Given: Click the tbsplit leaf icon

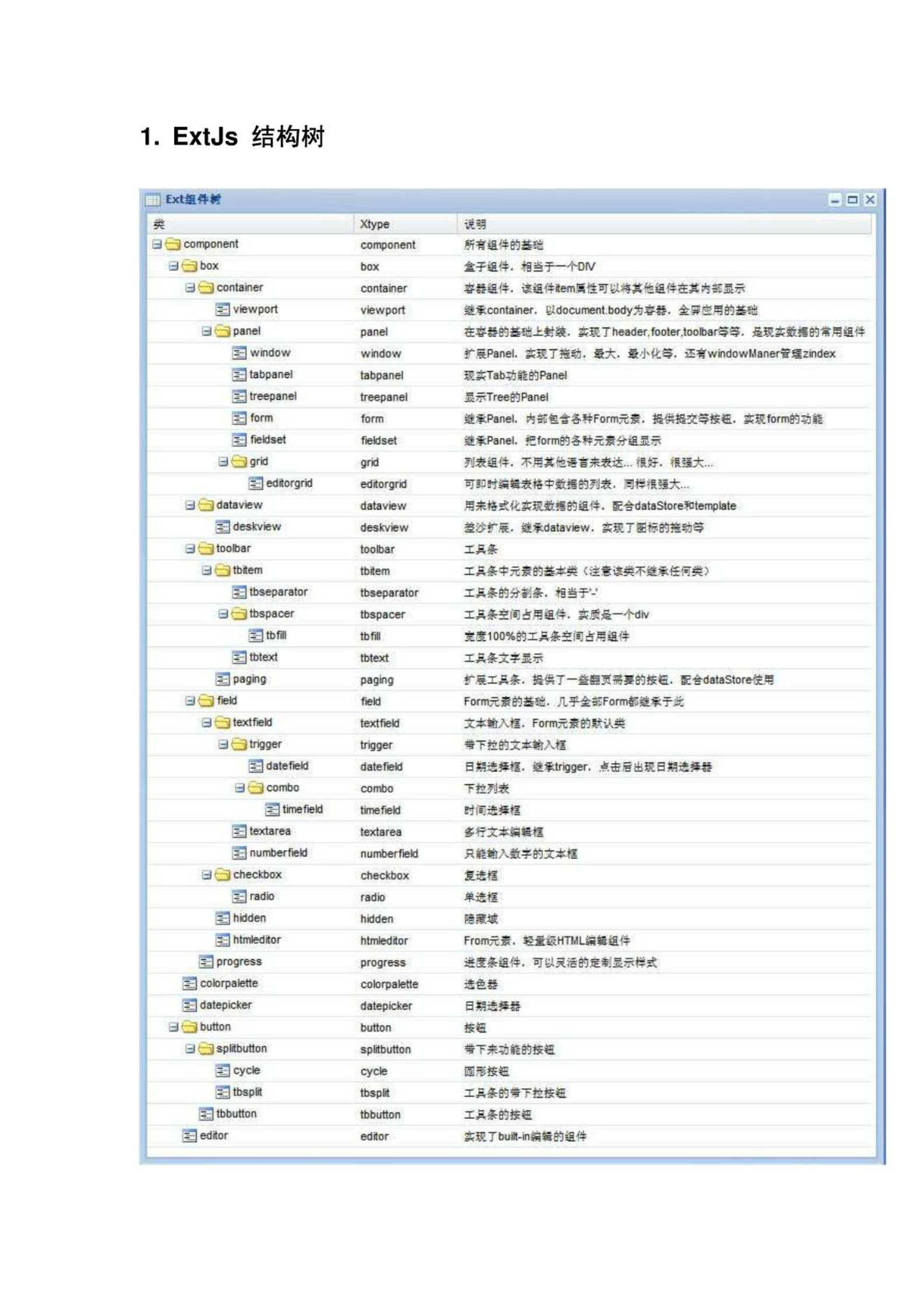Looking at the screenshot, I should 223,1092.
